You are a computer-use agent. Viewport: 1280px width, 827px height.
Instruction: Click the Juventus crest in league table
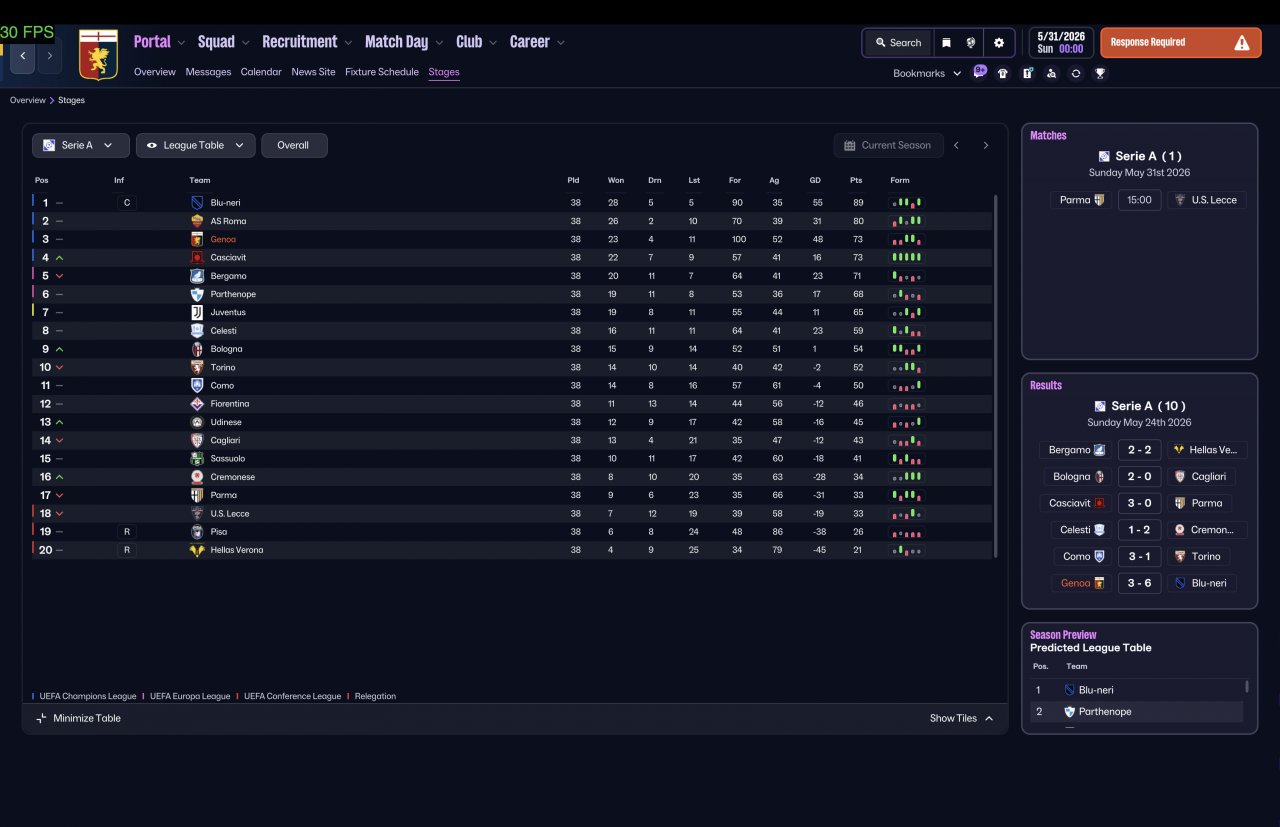coord(197,312)
